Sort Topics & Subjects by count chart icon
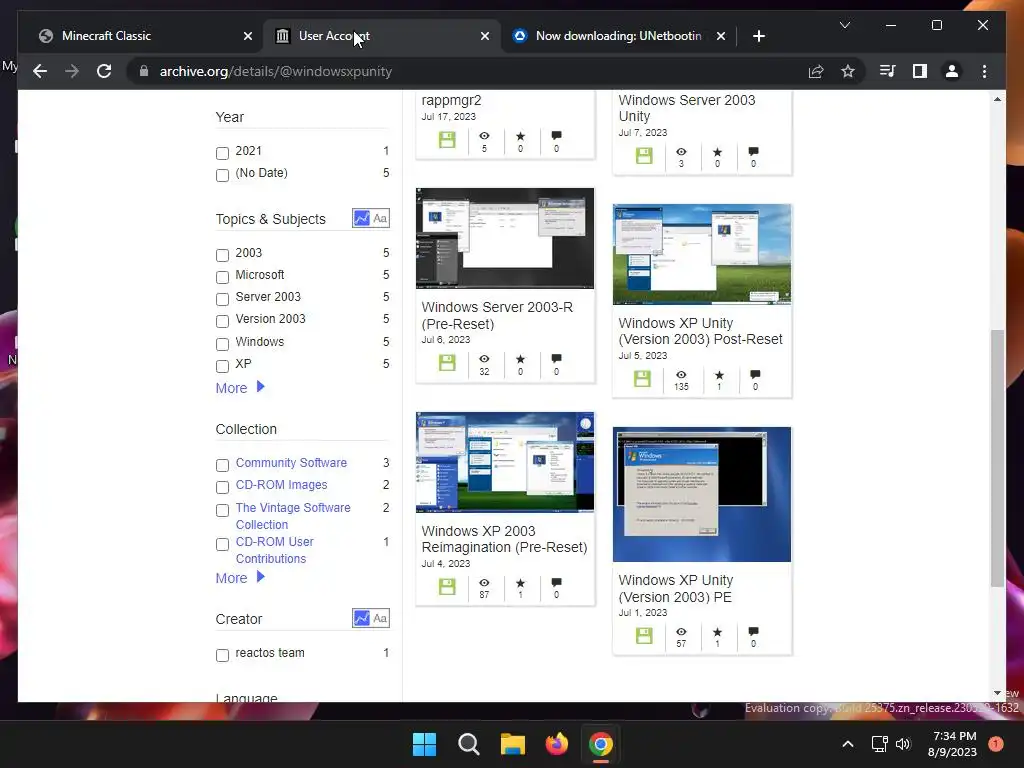Viewport: 1024px width, 768px height. (361, 218)
